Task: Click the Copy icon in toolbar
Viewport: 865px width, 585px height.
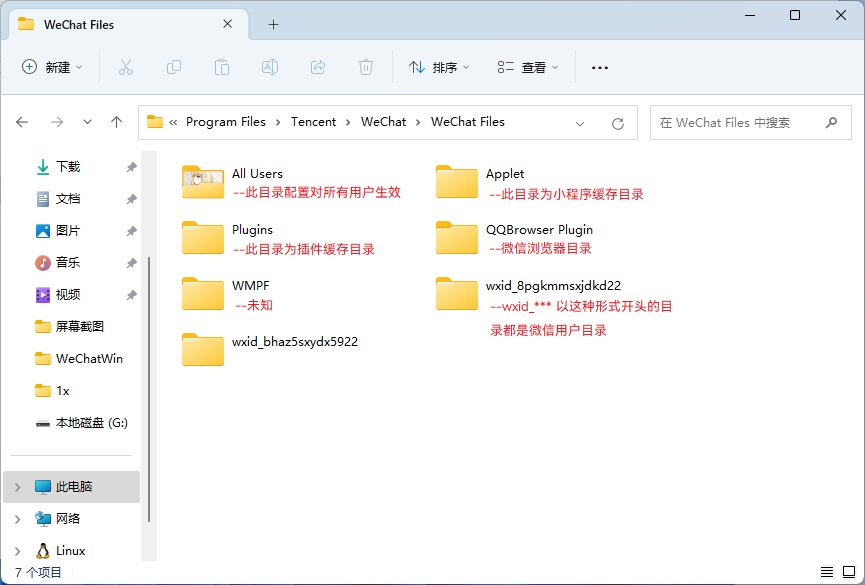Action: pyautogui.click(x=174, y=67)
